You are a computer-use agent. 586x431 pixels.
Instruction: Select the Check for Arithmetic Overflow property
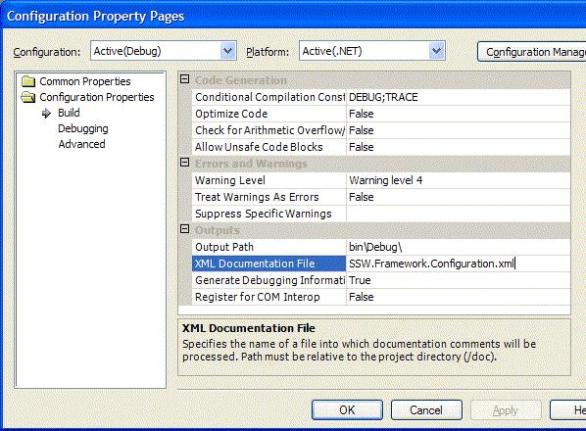pyautogui.click(x=269, y=130)
